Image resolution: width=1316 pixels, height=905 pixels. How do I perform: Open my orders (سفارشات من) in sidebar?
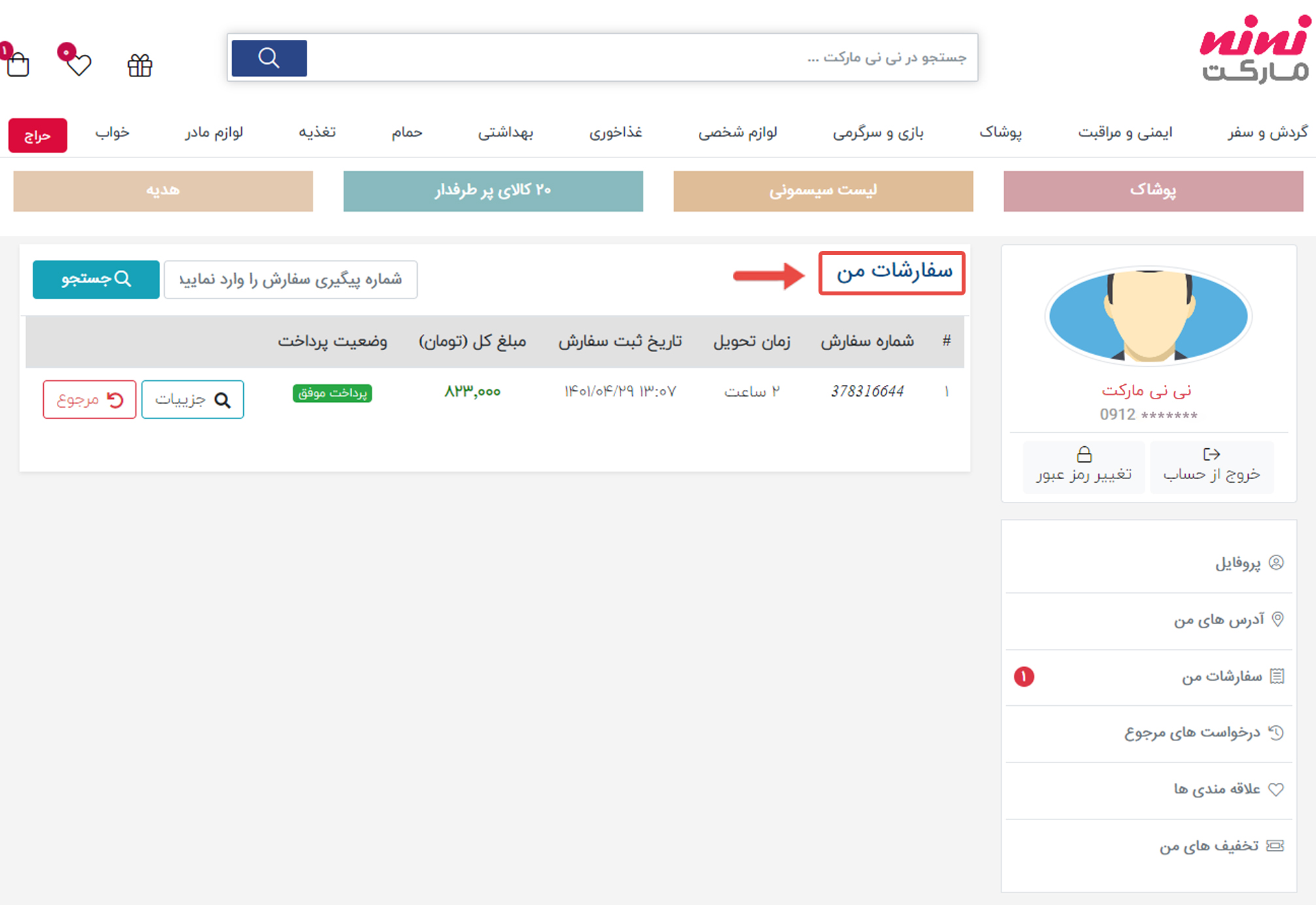coord(1222,676)
